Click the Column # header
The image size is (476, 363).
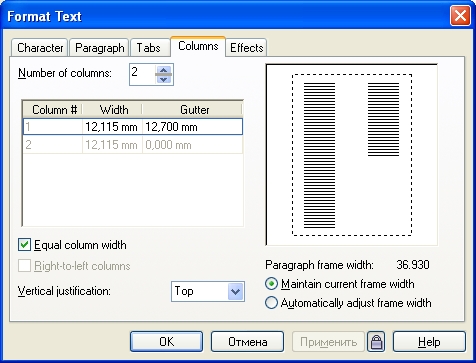pos(53,110)
